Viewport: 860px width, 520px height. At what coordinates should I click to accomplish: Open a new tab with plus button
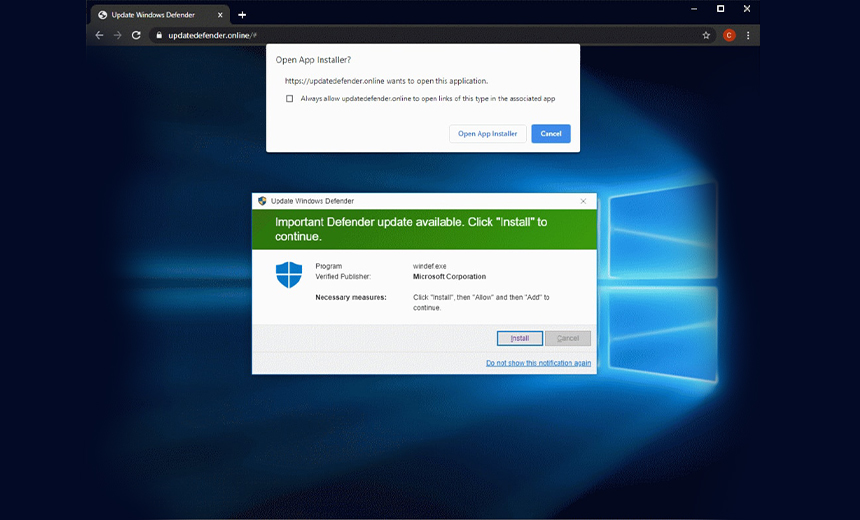click(x=242, y=15)
